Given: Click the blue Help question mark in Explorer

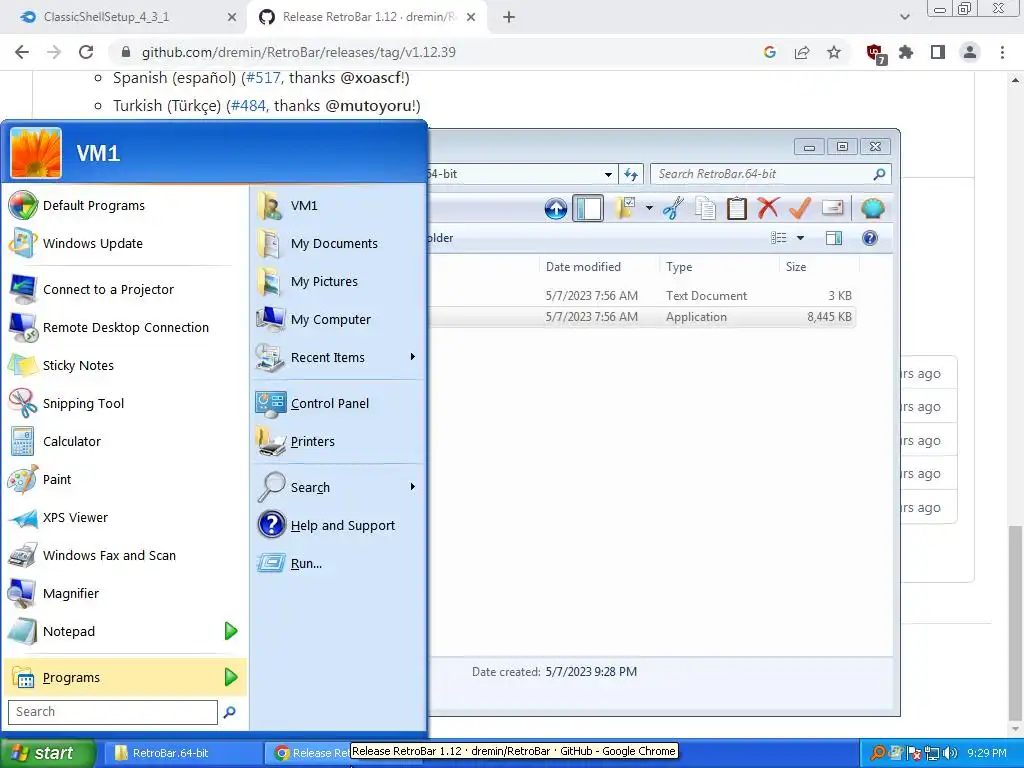Looking at the screenshot, I should (869, 238).
